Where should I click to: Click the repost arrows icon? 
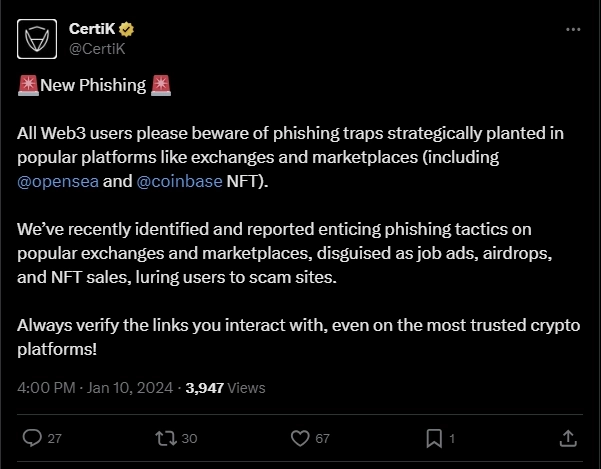[x=166, y=438]
